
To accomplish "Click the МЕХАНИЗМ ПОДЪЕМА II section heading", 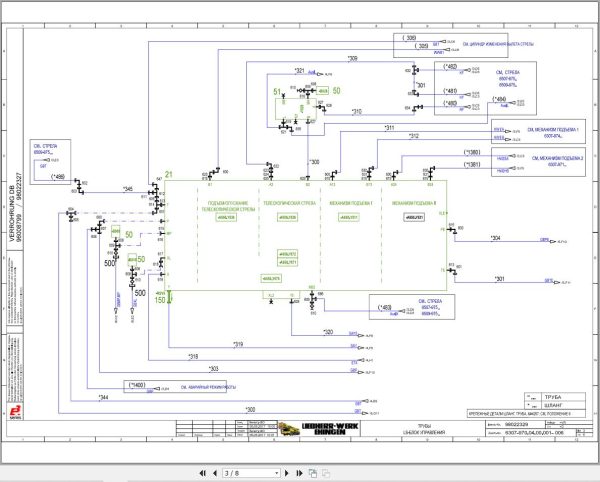I will coord(414,203).
